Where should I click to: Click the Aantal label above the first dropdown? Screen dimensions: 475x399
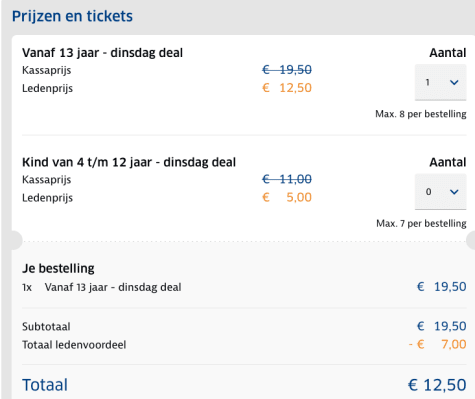pyautogui.click(x=448, y=53)
